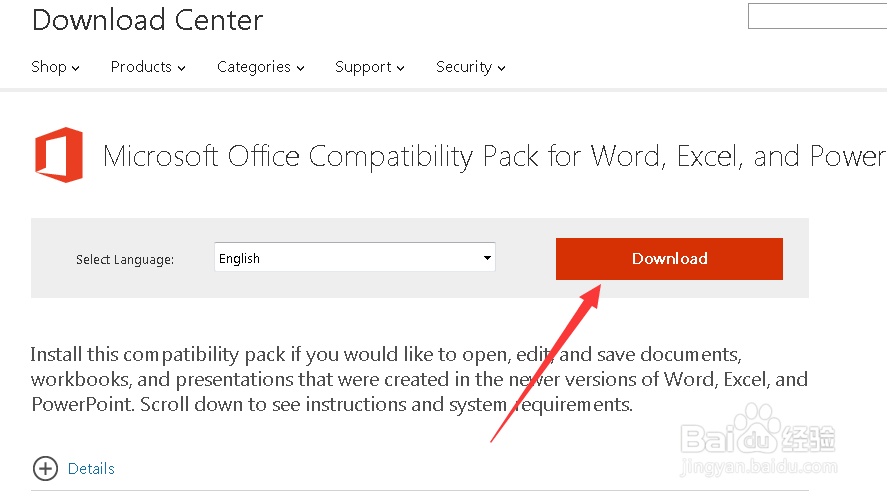
Task: Click the word English in language field
Action: pos(240,258)
